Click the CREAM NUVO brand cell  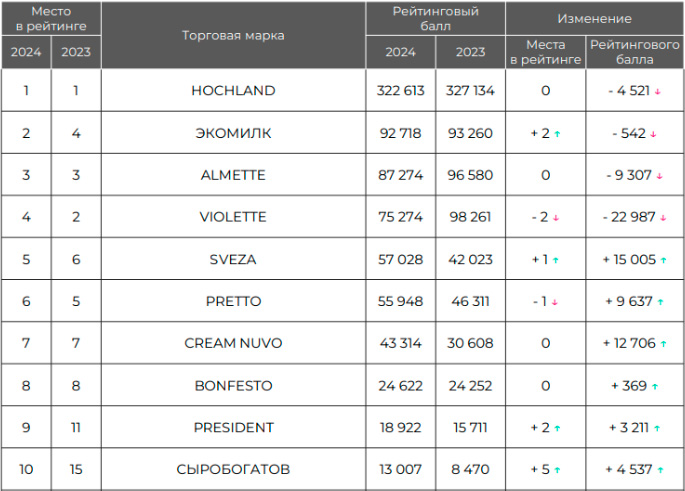pyautogui.click(x=233, y=343)
